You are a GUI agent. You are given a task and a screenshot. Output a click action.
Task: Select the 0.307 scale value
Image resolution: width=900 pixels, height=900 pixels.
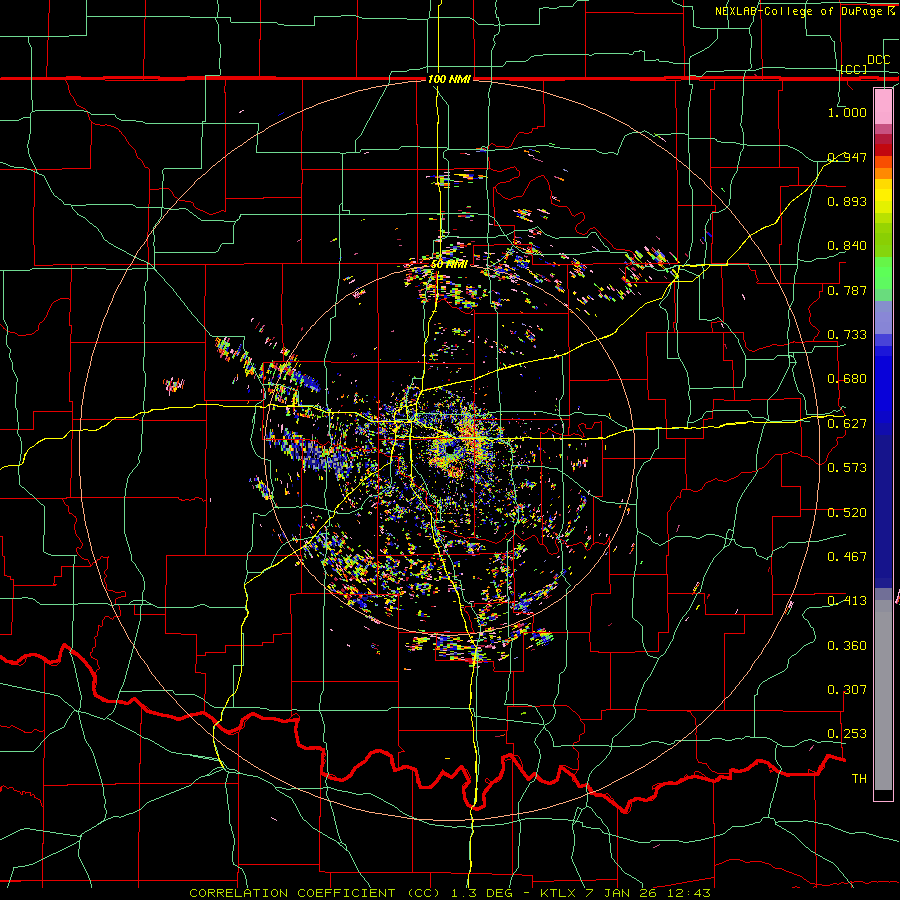click(847, 690)
